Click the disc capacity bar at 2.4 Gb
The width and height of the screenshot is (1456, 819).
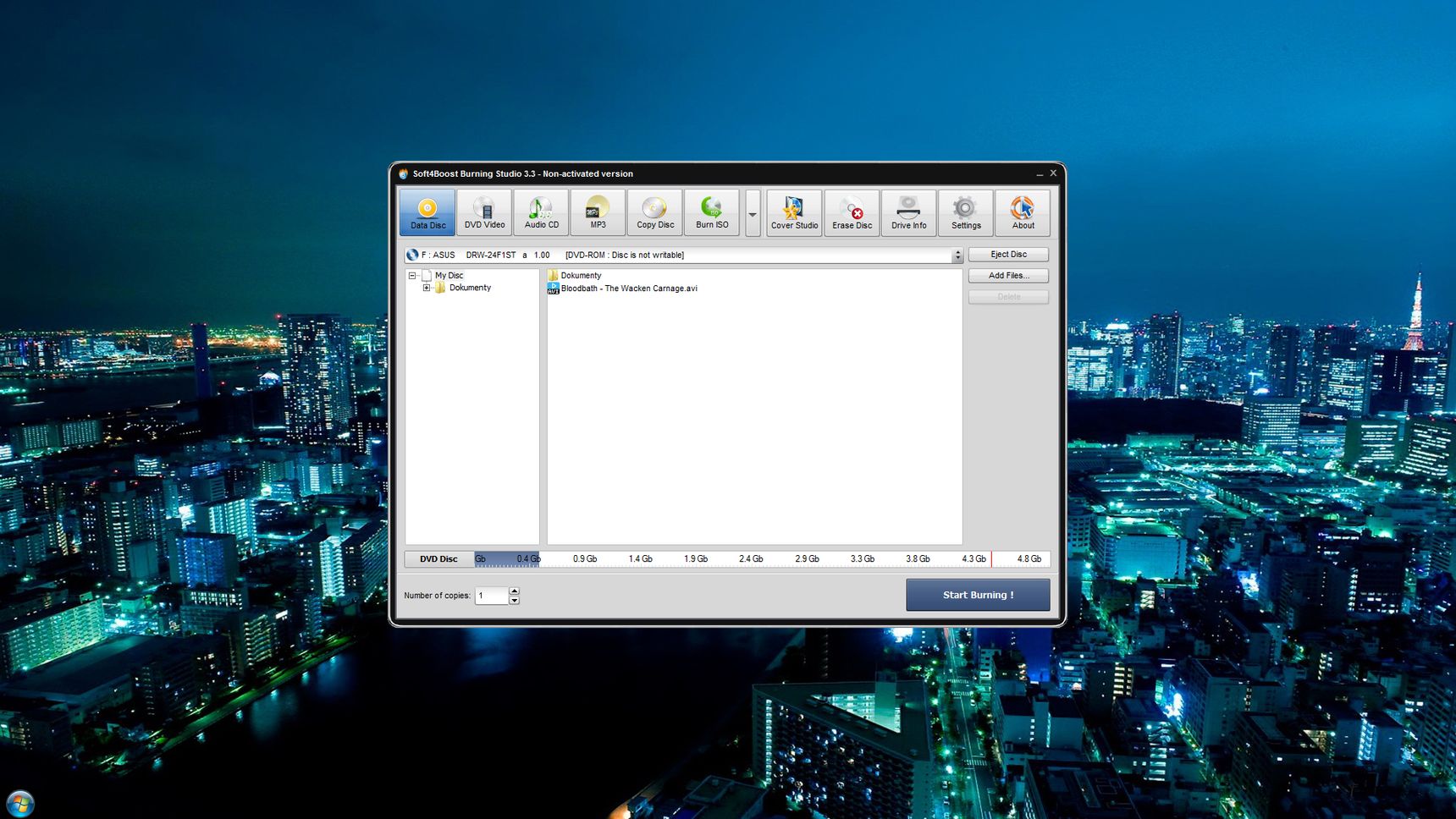(751, 559)
